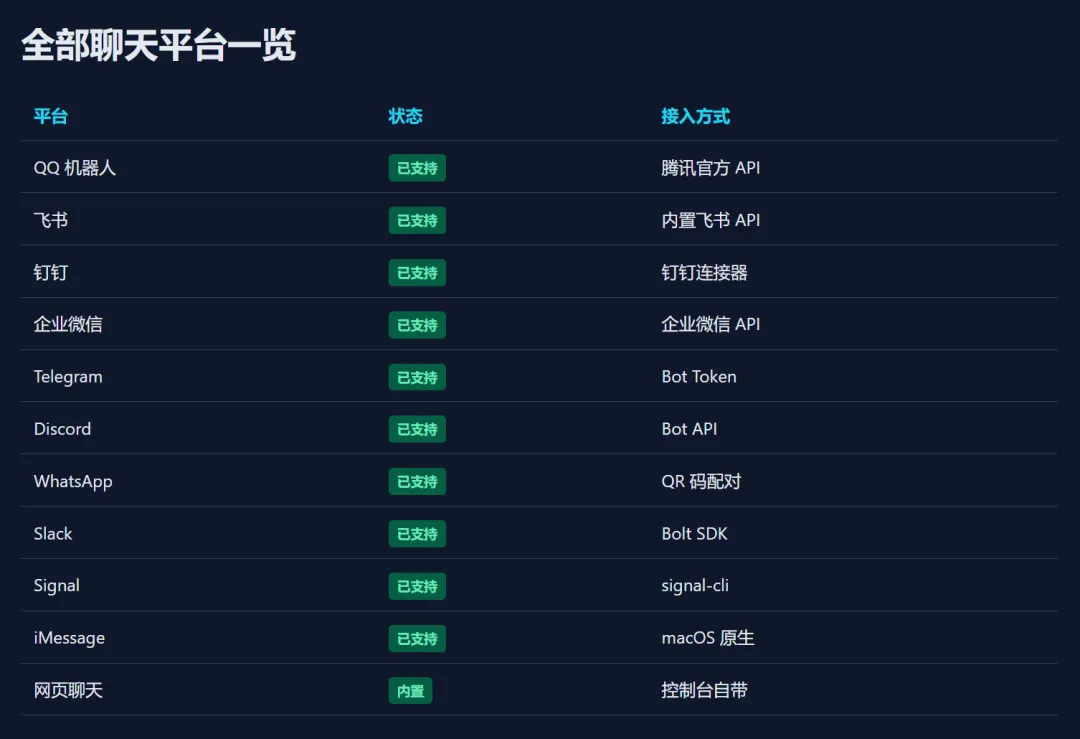Select the Telegram platform name
This screenshot has height=739, width=1080.
point(68,377)
